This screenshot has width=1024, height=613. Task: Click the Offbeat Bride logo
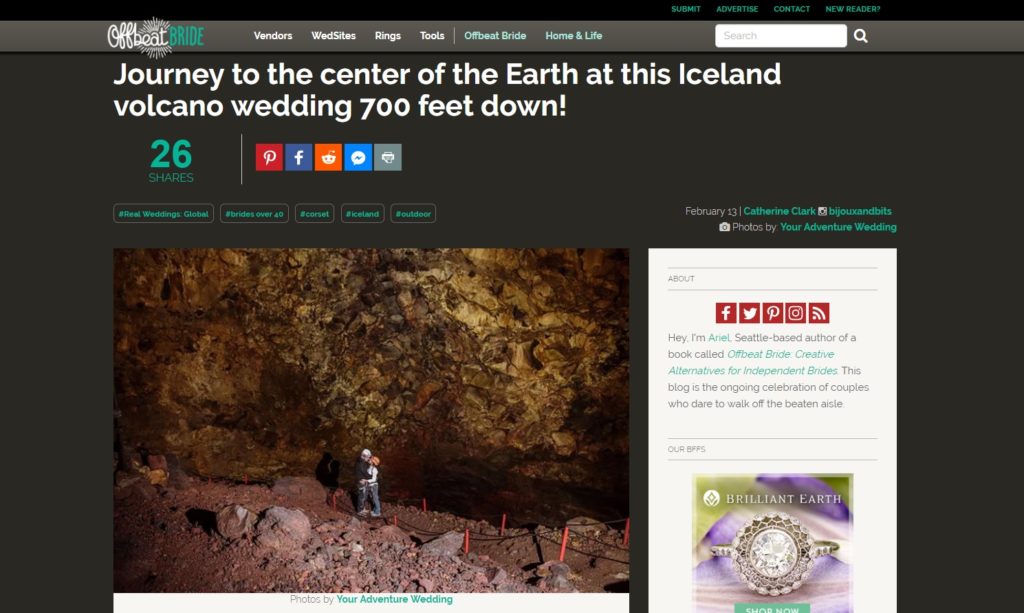point(156,37)
